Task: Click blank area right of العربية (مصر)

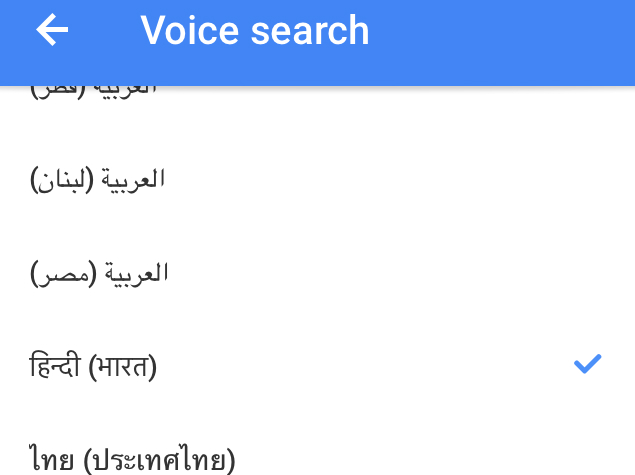Action: [400, 273]
